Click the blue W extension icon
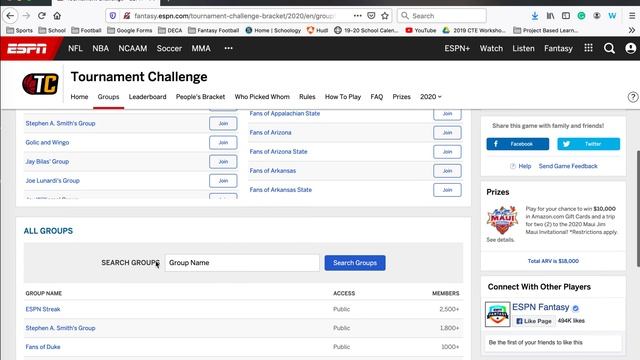640x360 pixels. point(612,16)
